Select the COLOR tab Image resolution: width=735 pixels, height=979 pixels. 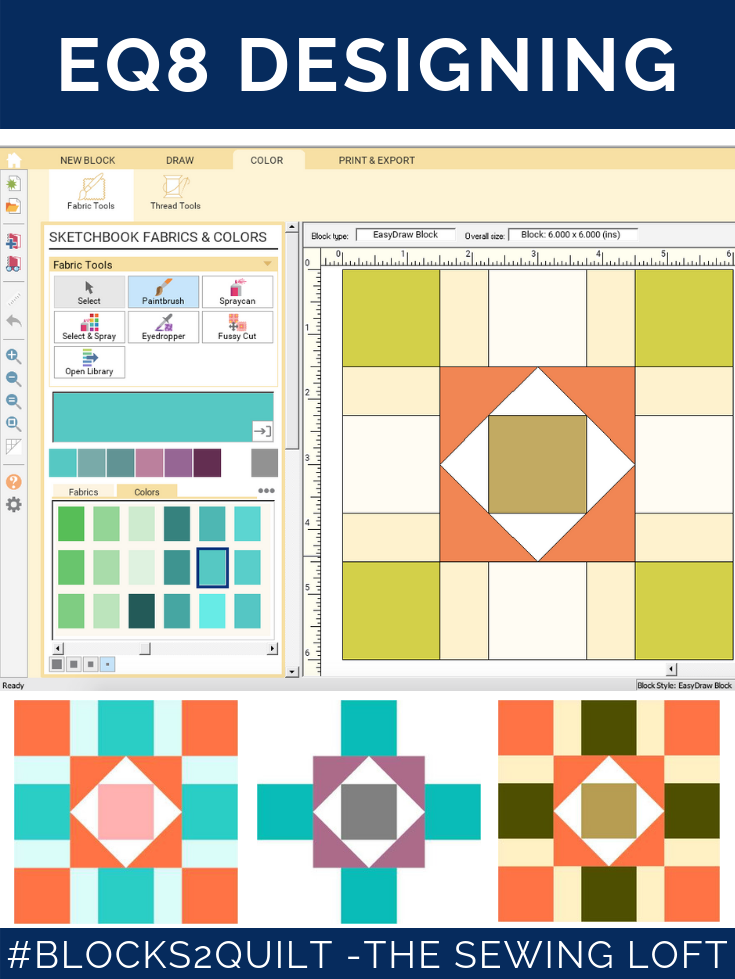(267, 160)
